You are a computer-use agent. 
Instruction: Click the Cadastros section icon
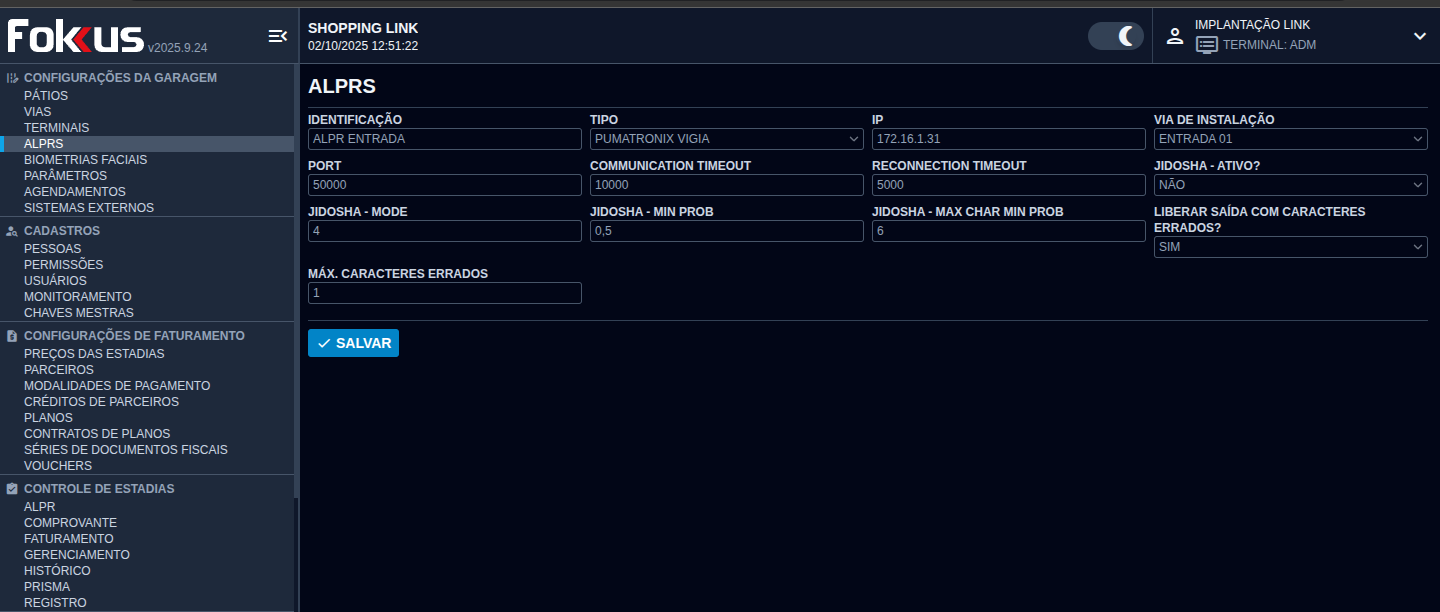tap(12, 231)
